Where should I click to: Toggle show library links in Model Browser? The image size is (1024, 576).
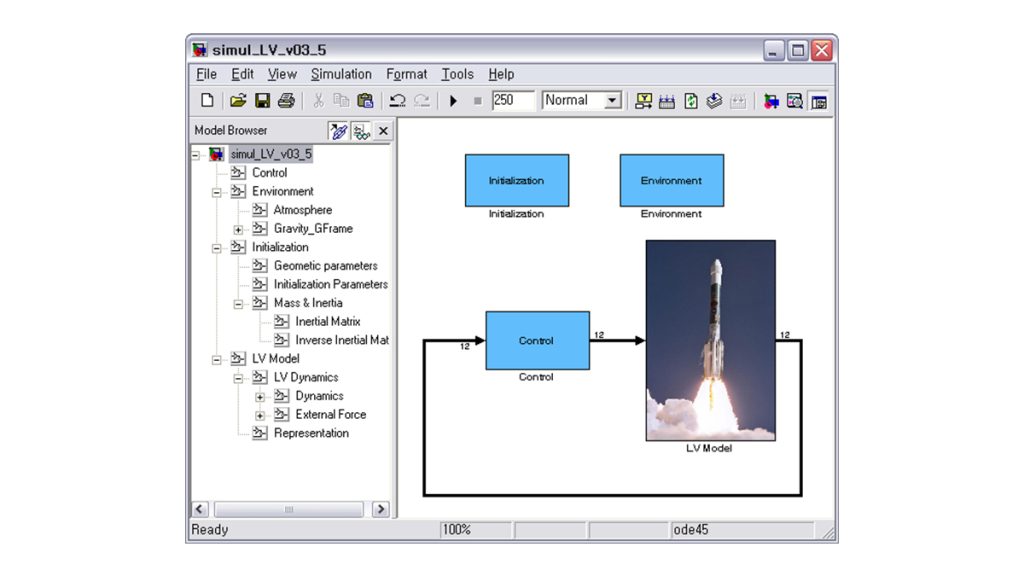coord(338,131)
